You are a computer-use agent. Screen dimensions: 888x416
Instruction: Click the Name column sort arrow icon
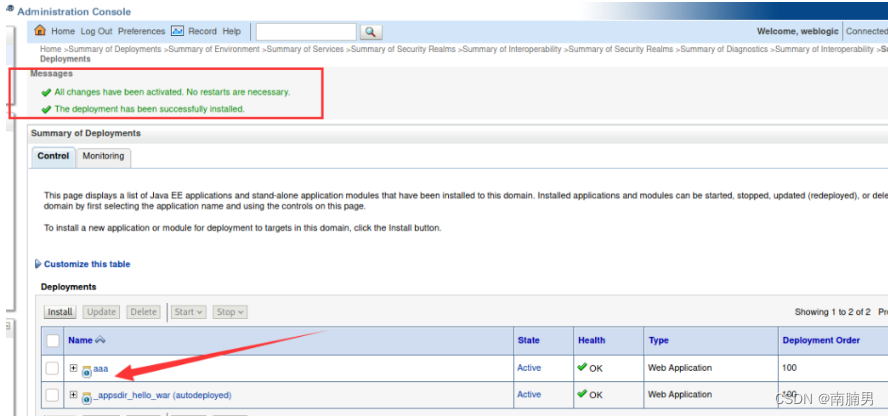click(100, 340)
